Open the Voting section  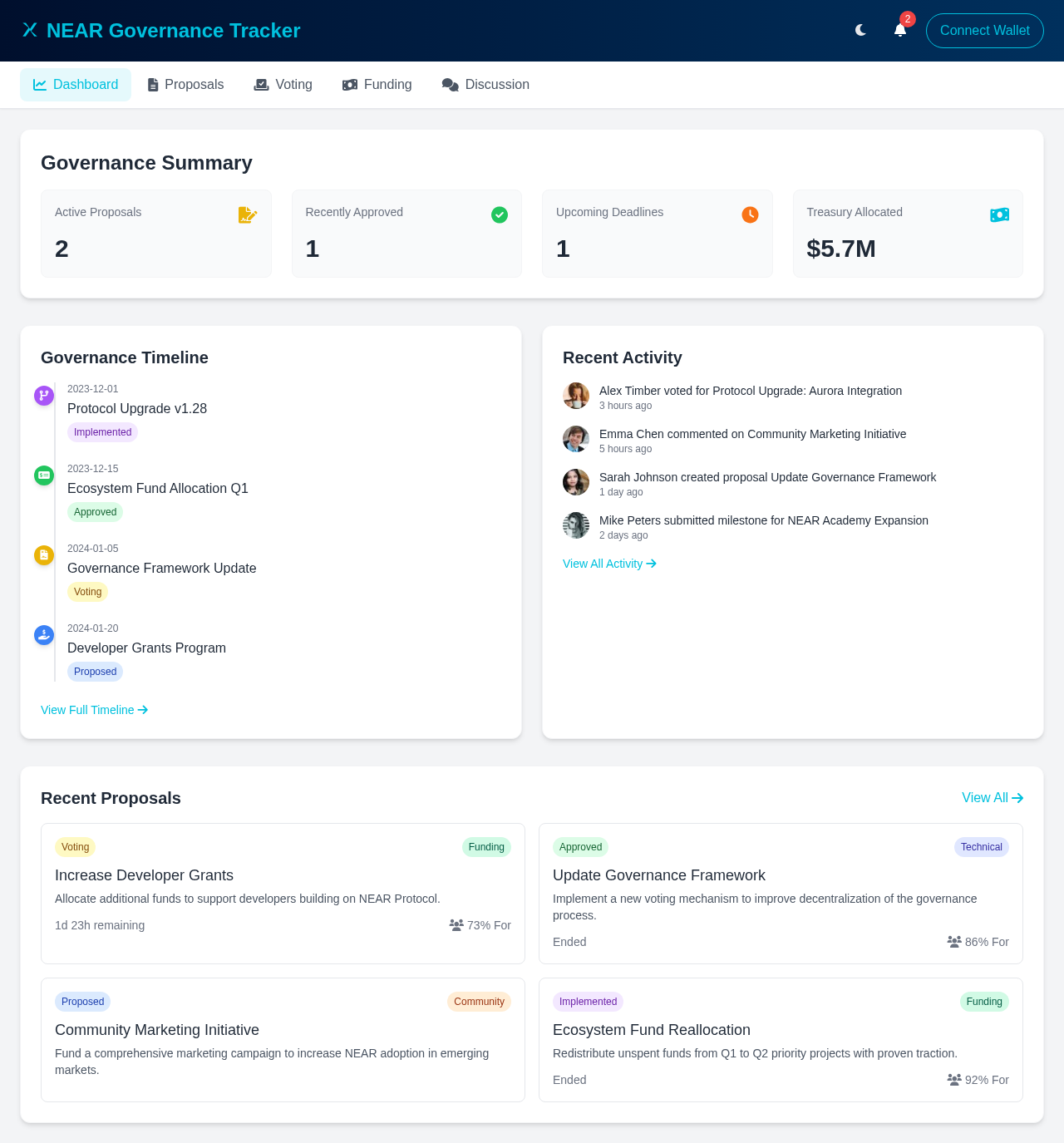[282, 84]
